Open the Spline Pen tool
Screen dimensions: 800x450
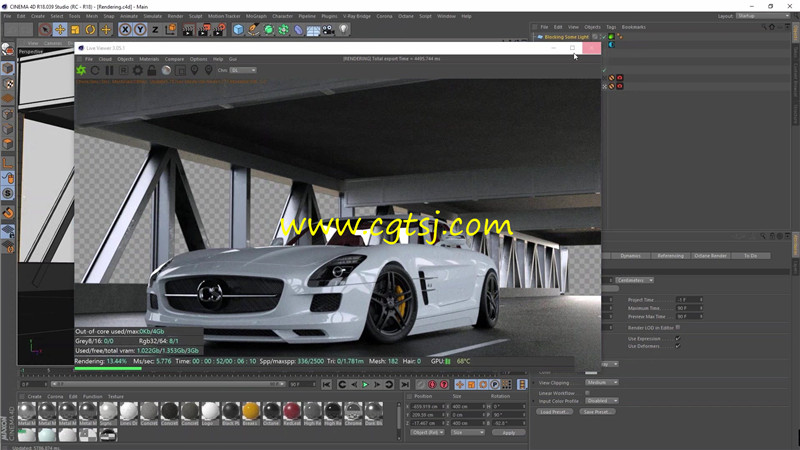click(254, 30)
